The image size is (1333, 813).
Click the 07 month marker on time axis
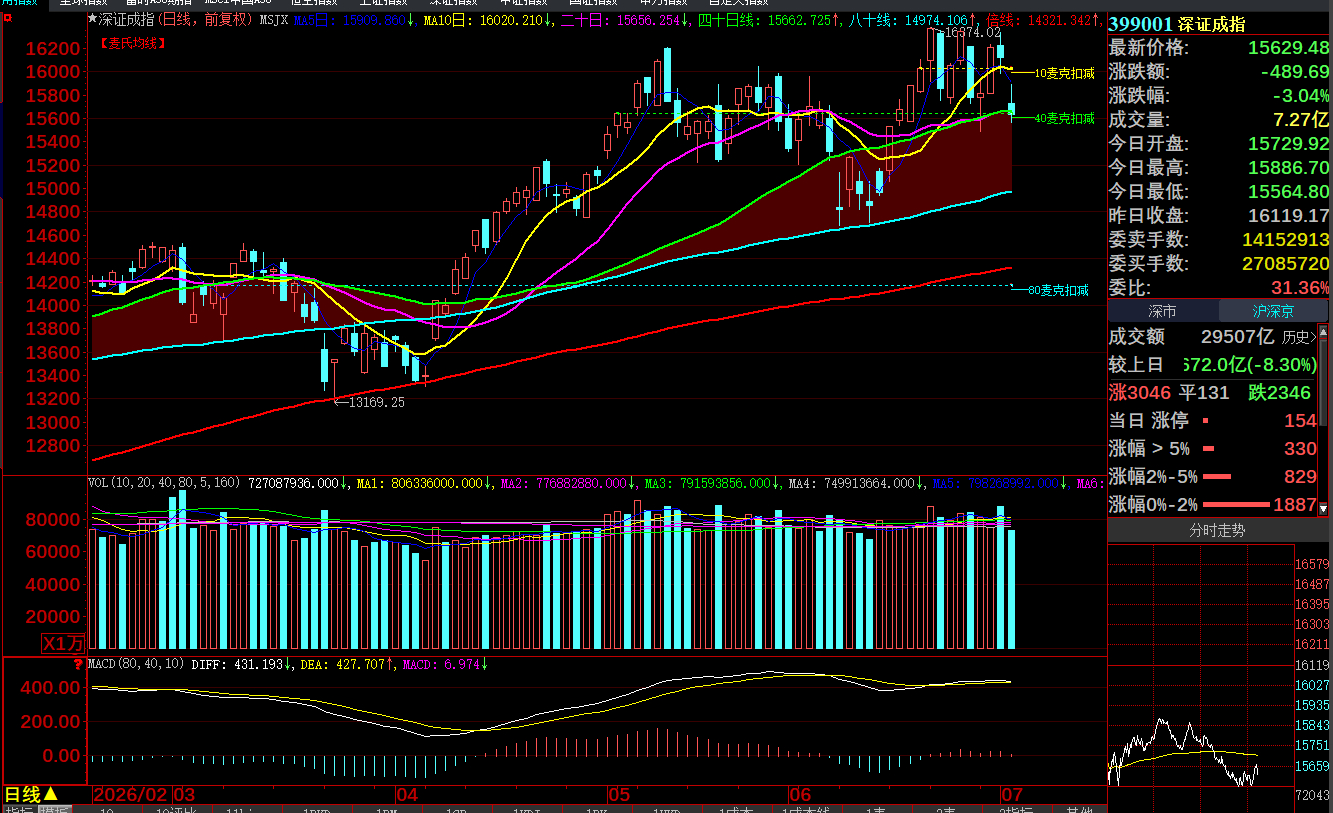coord(1013,795)
